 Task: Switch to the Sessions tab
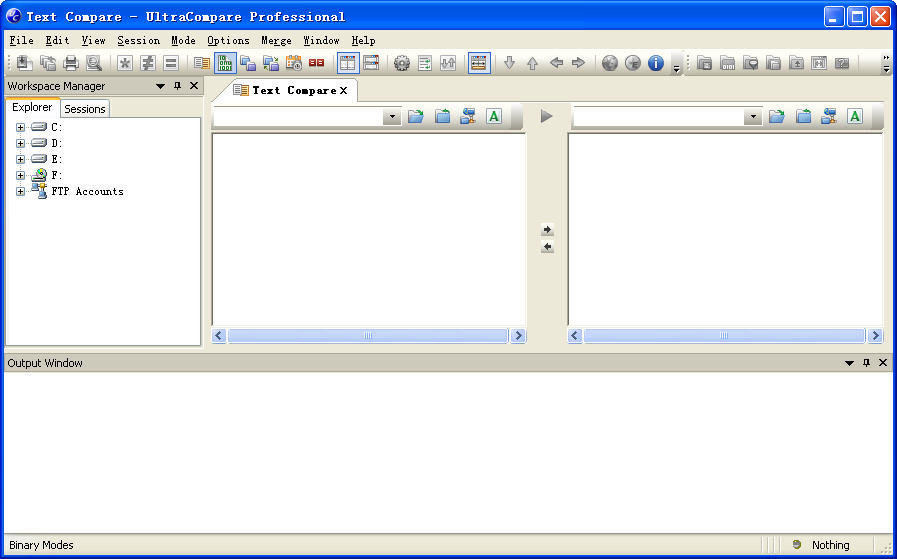pyautogui.click(x=85, y=109)
